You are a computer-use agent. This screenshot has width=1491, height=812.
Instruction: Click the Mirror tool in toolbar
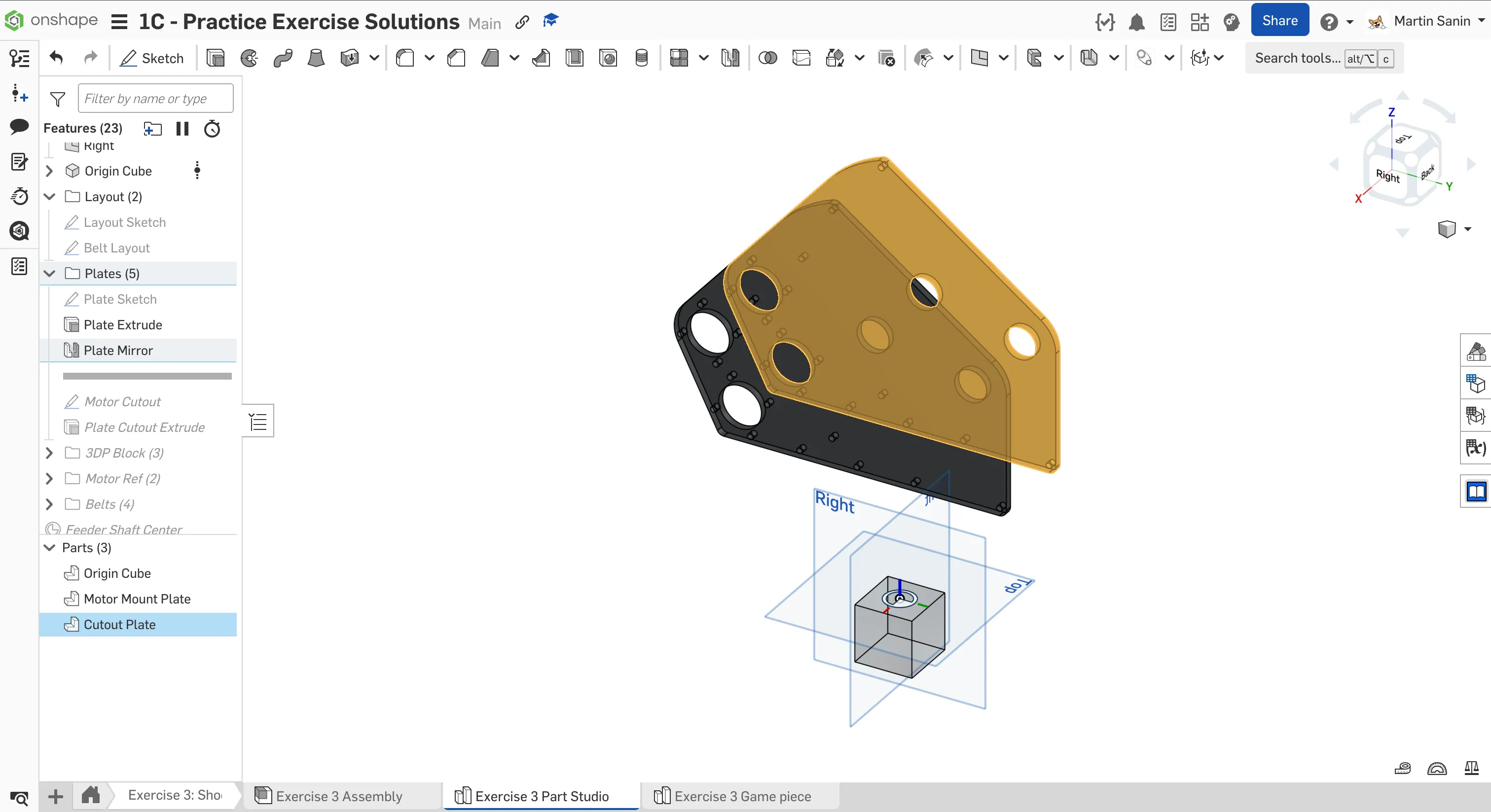(730, 58)
